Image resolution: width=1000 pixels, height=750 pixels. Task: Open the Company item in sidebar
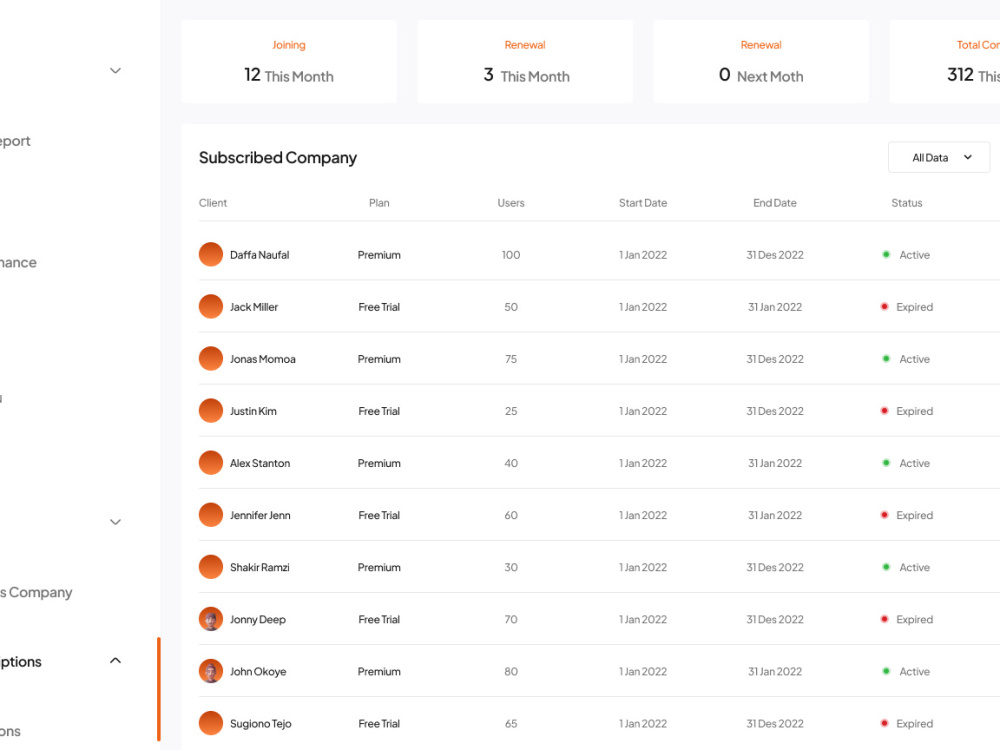36,592
